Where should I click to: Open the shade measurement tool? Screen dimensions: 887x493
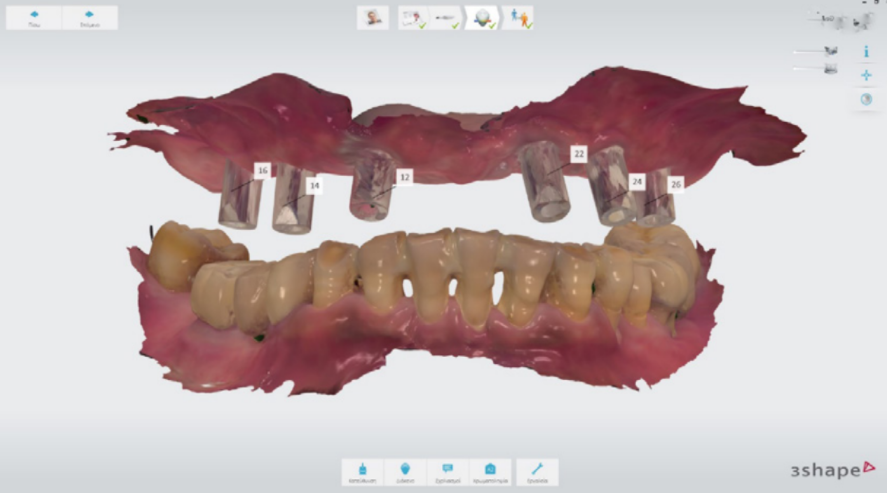click(x=490, y=471)
